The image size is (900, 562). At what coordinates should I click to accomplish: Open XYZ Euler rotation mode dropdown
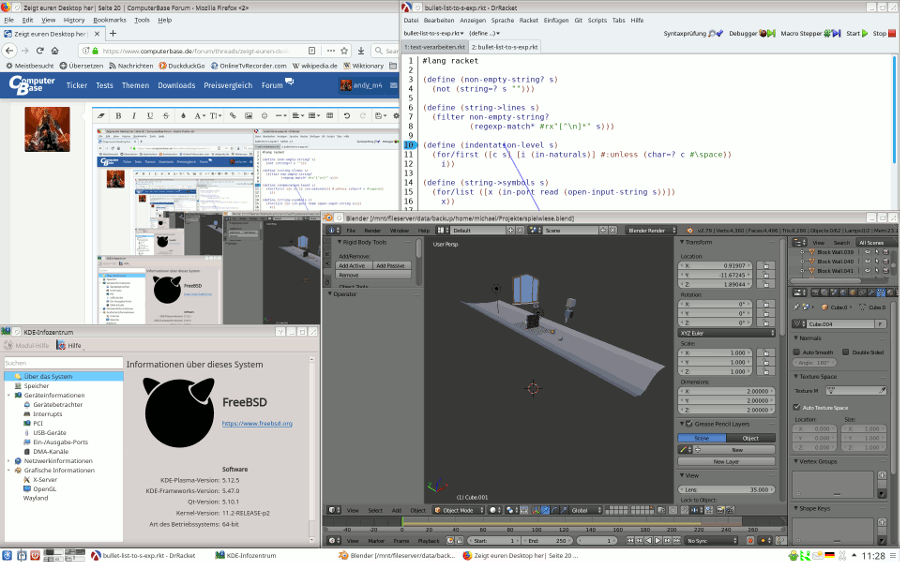(727, 333)
